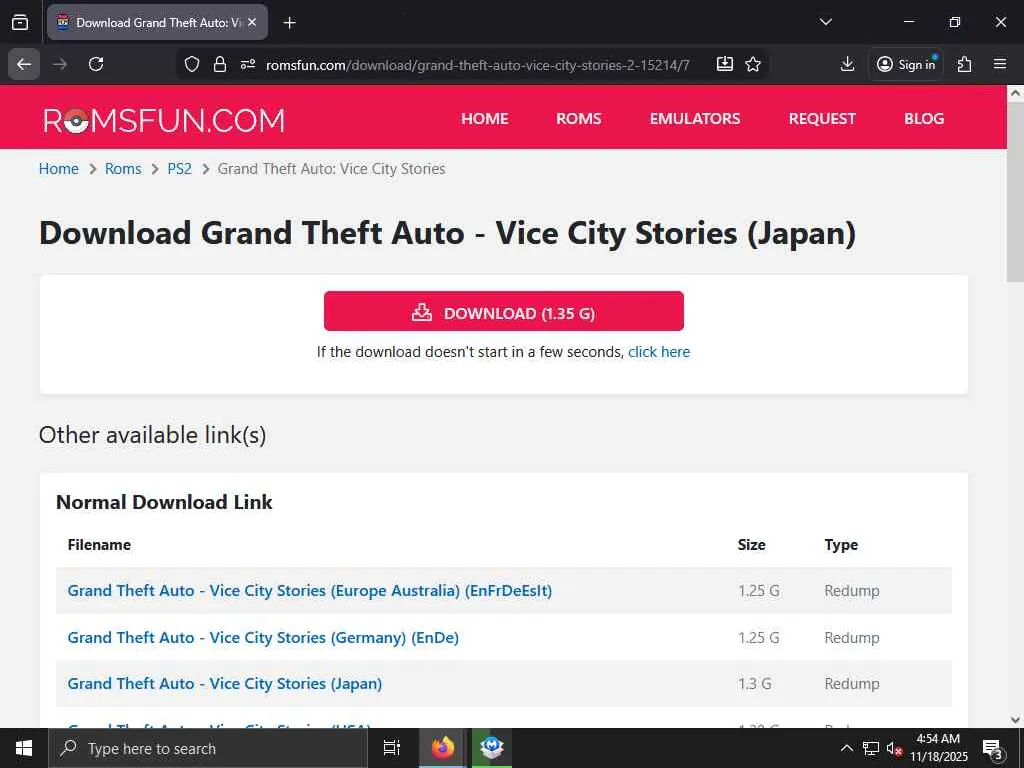
Task: Bookmark this page with the star icon
Action: pos(753,64)
